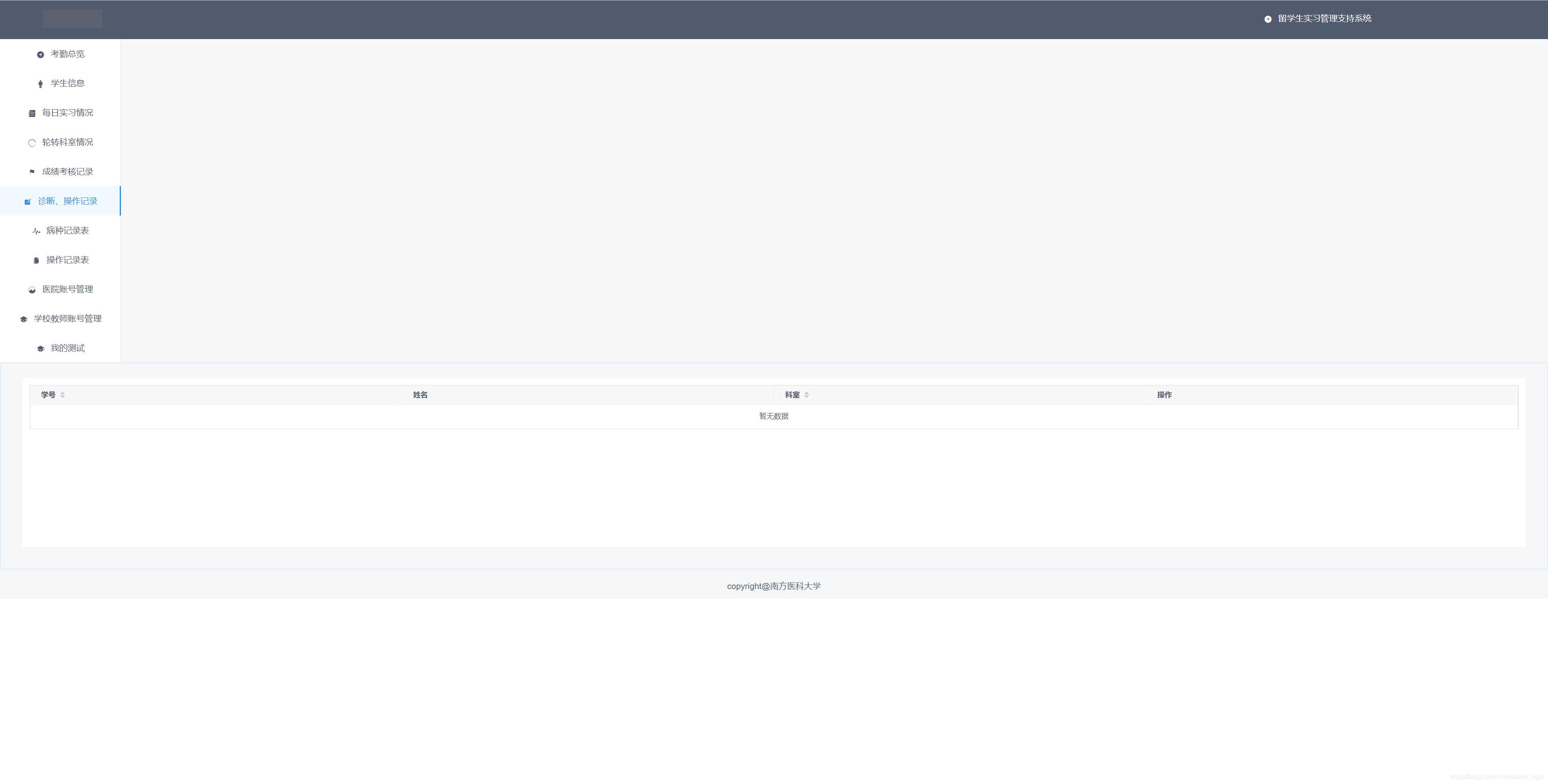Click the 我的测试 graduation cap icon
Viewport: 1548px width, 784px height.
(40, 349)
